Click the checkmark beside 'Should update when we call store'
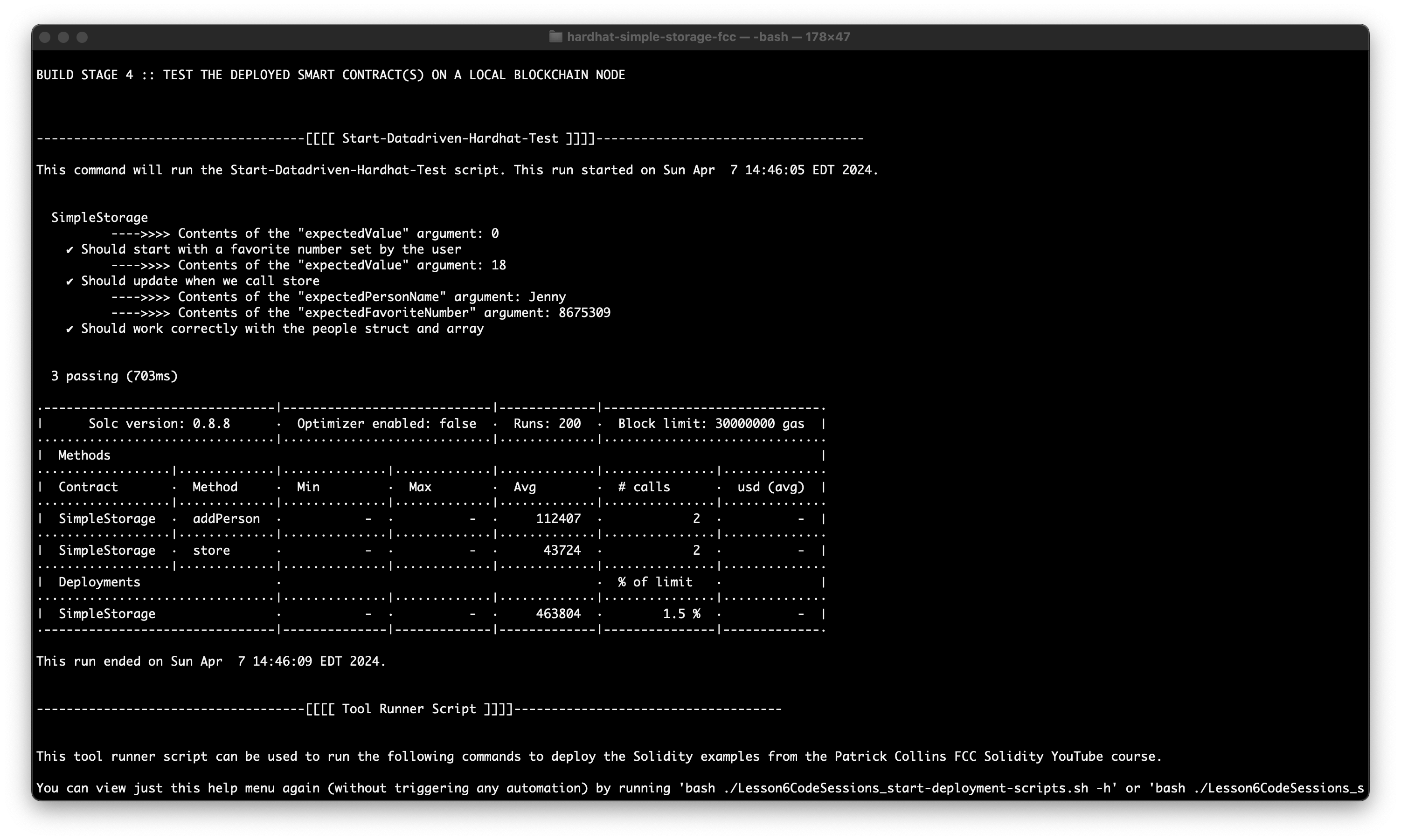 tap(69, 282)
